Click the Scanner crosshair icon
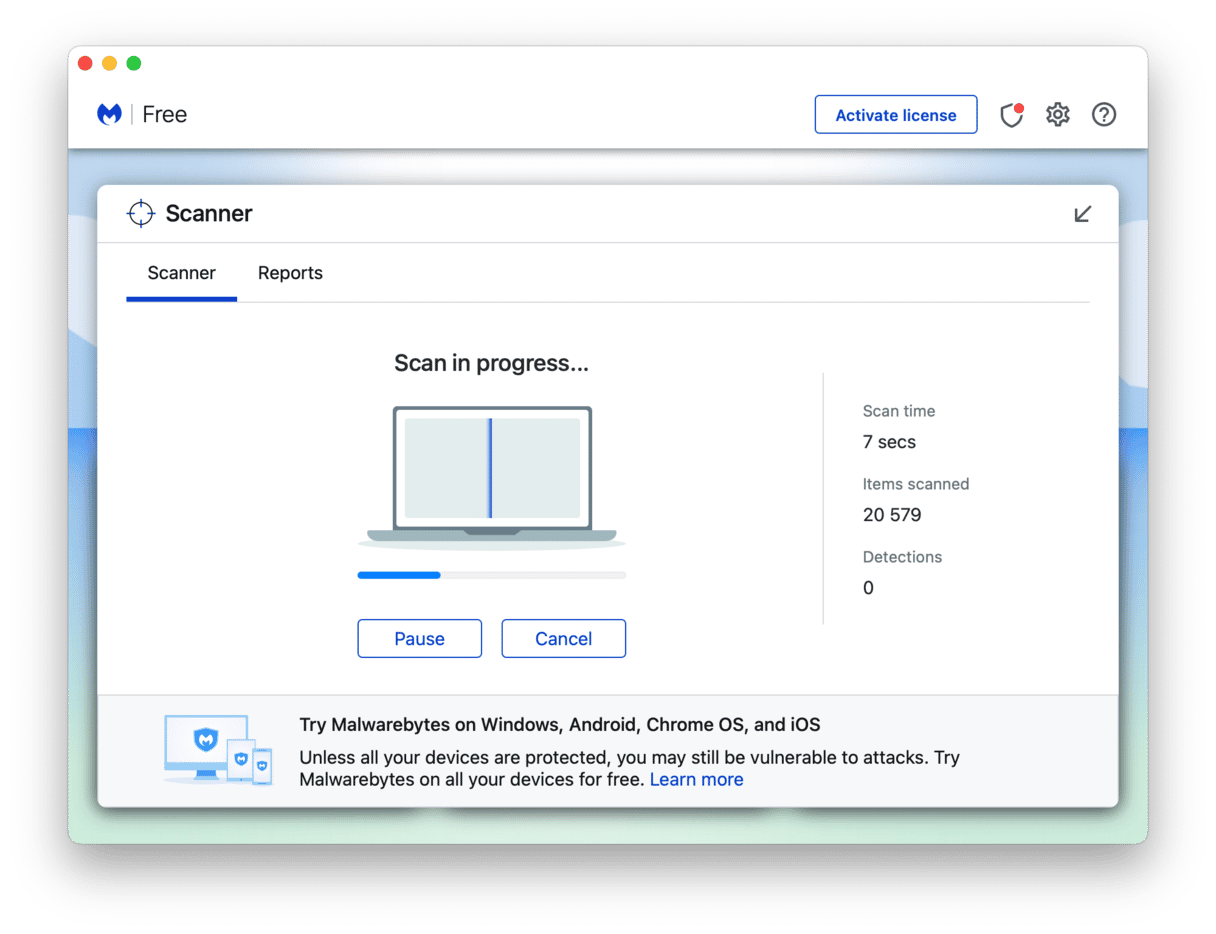The height and width of the screenshot is (934, 1216). click(x=141, y=213)
